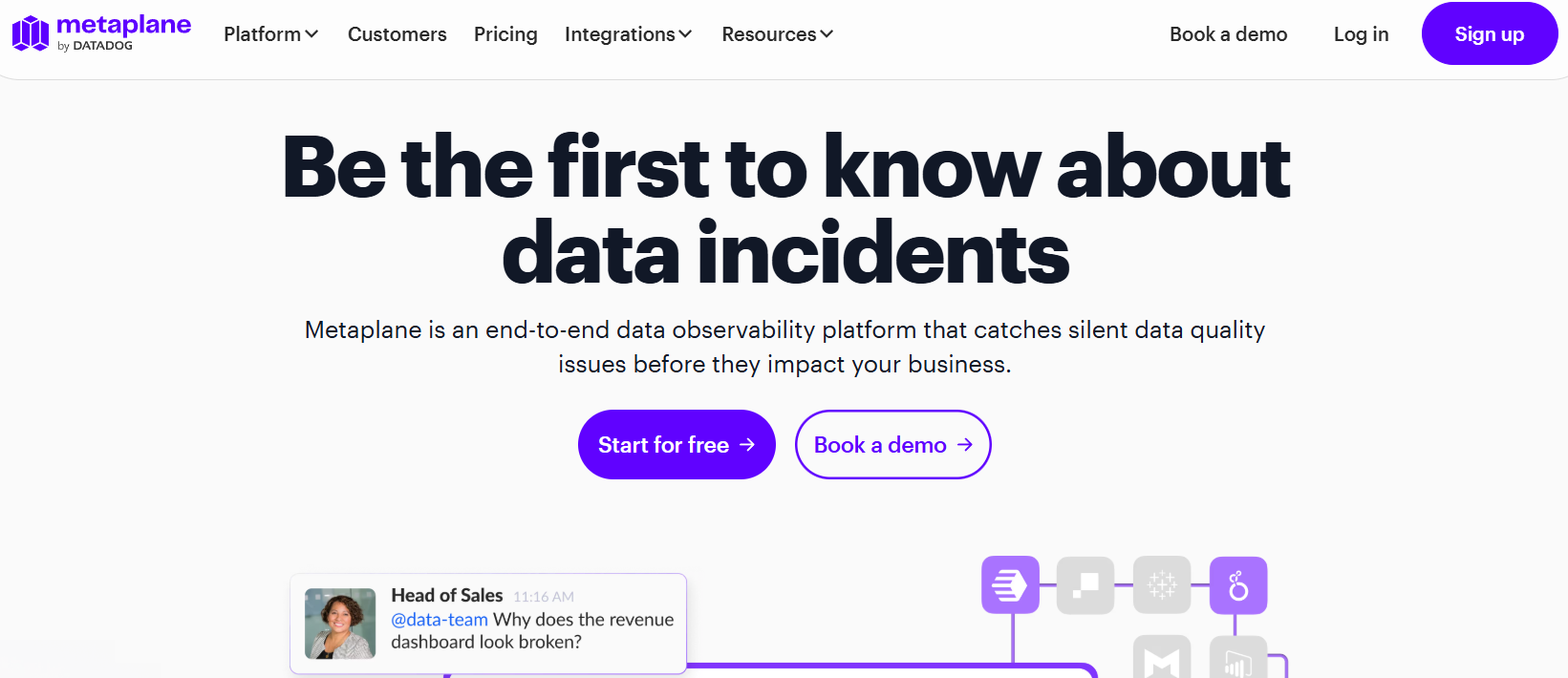The width and height of the screenshot is (1568, 678).
Task: Click the outlined Book a demo button
Action: pos(892,444)
